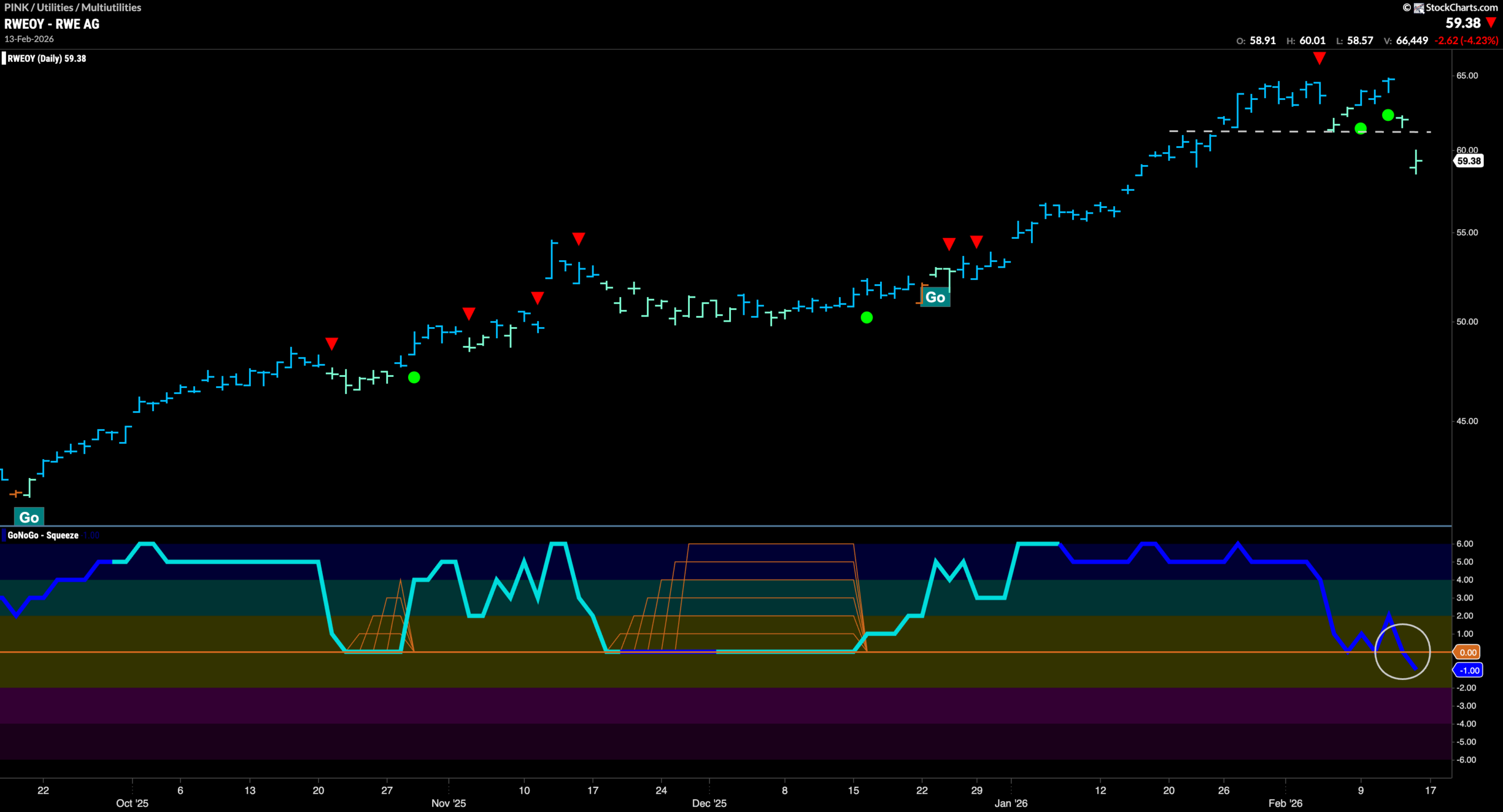Screen dimensions: 1503x812
Task: Click the red down arrow beside price 59.38 header
Action: click(1491, 23)
